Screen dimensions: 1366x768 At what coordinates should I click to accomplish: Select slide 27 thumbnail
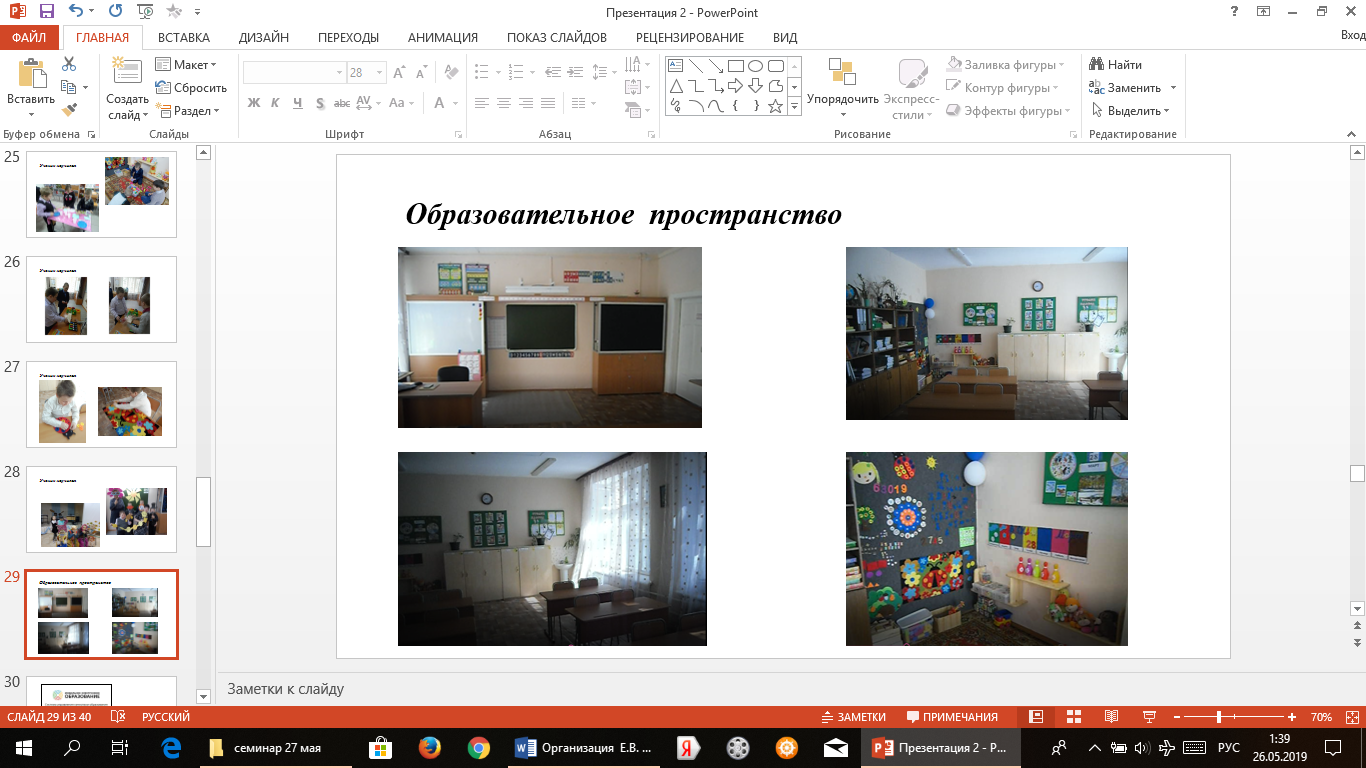point(101,404)
